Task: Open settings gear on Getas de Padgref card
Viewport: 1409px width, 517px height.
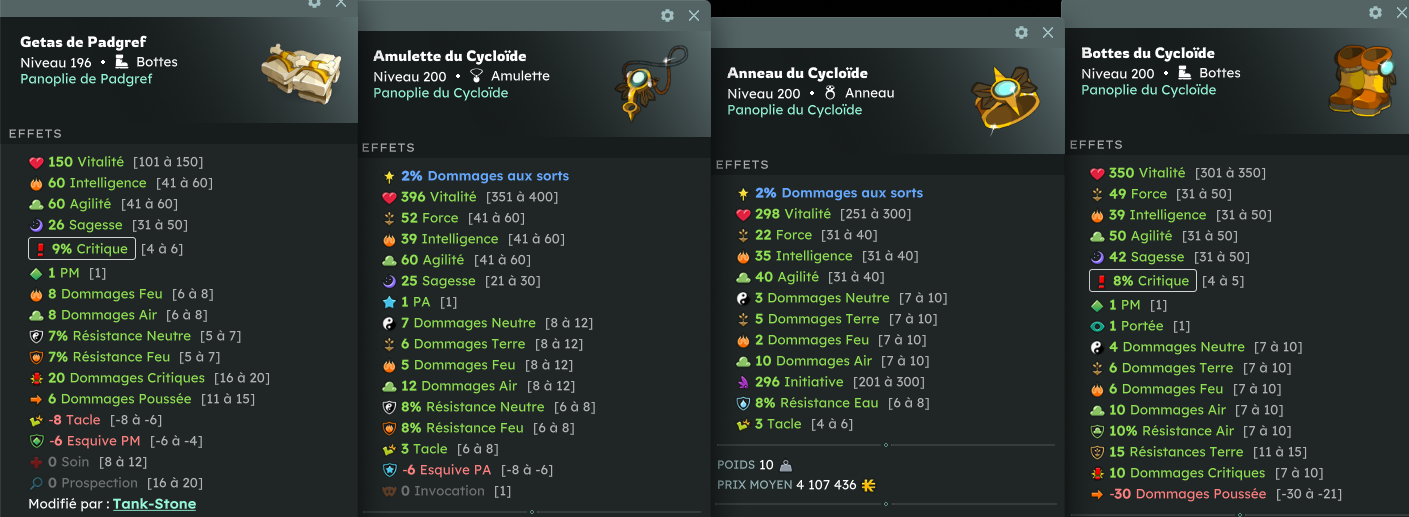Action: pyautogui.click(x=314, y=3)
